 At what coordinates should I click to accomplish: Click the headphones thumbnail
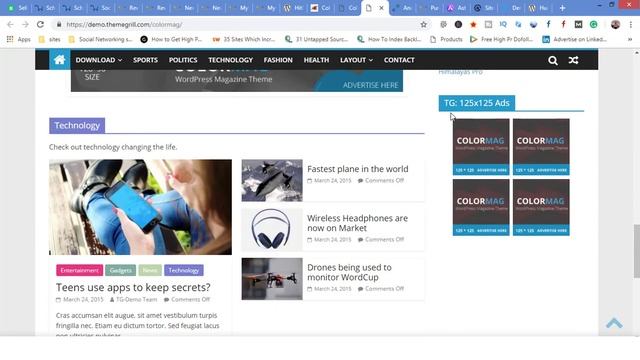tap(272, 229)
